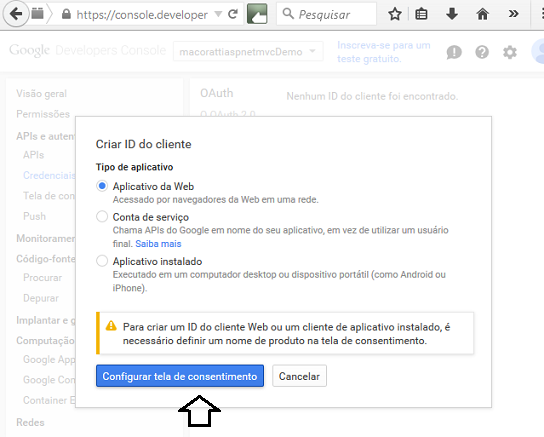Open the settings gear icon

(x=510, y=52)
